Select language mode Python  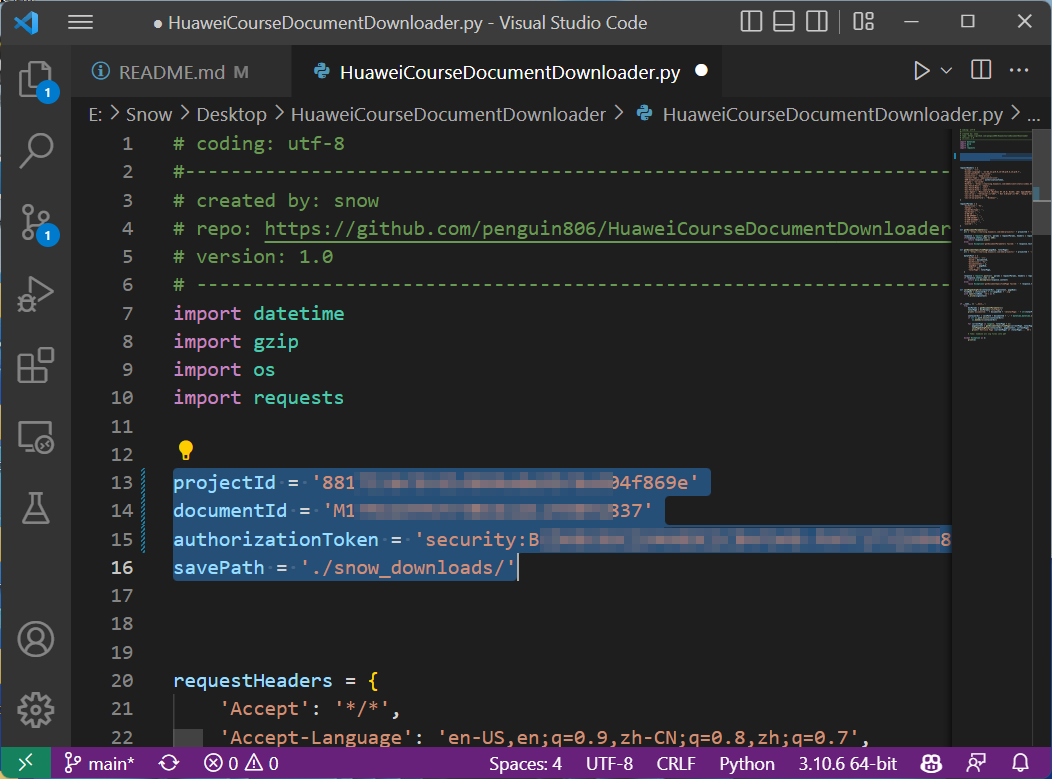pyautogui.click(x=747, y=764)
